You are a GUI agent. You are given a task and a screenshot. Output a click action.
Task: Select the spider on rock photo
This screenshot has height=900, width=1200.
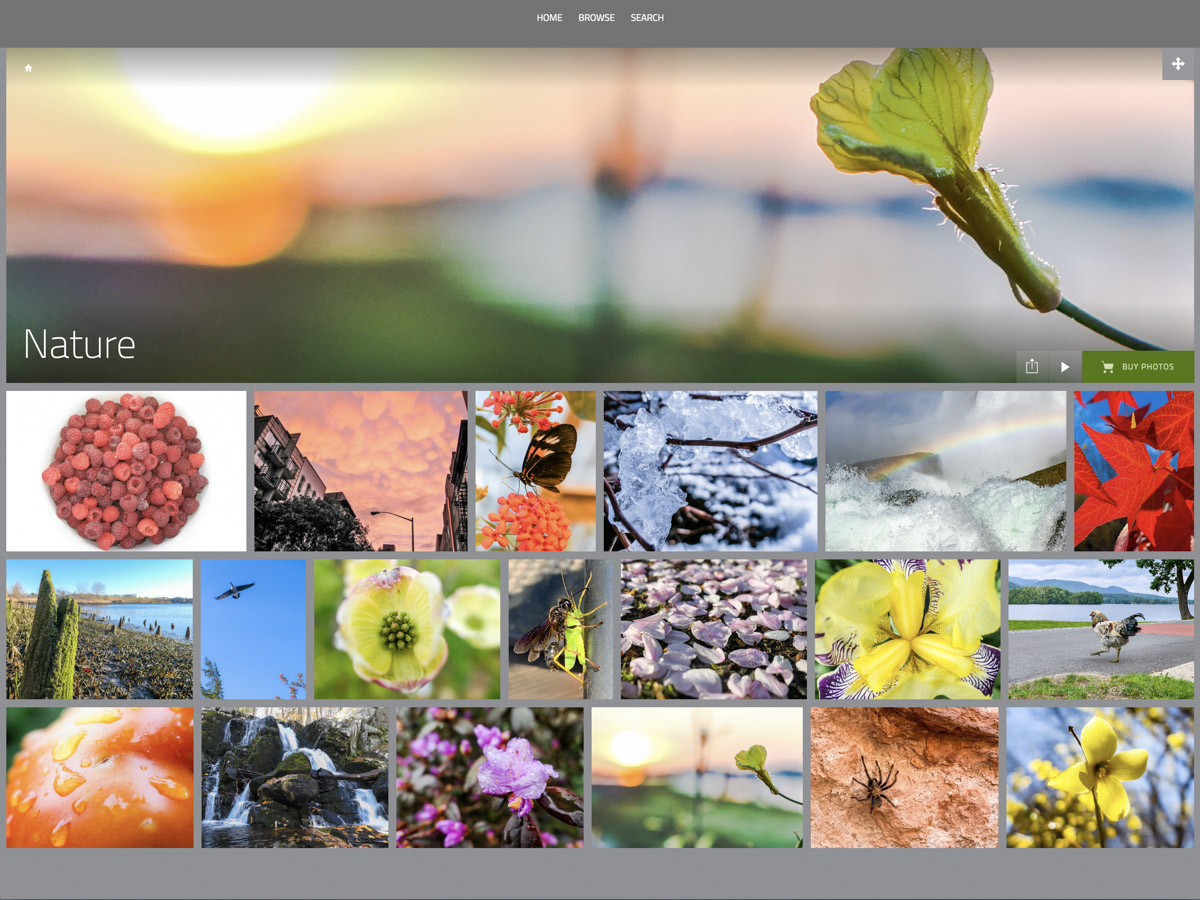click(904, 778)
